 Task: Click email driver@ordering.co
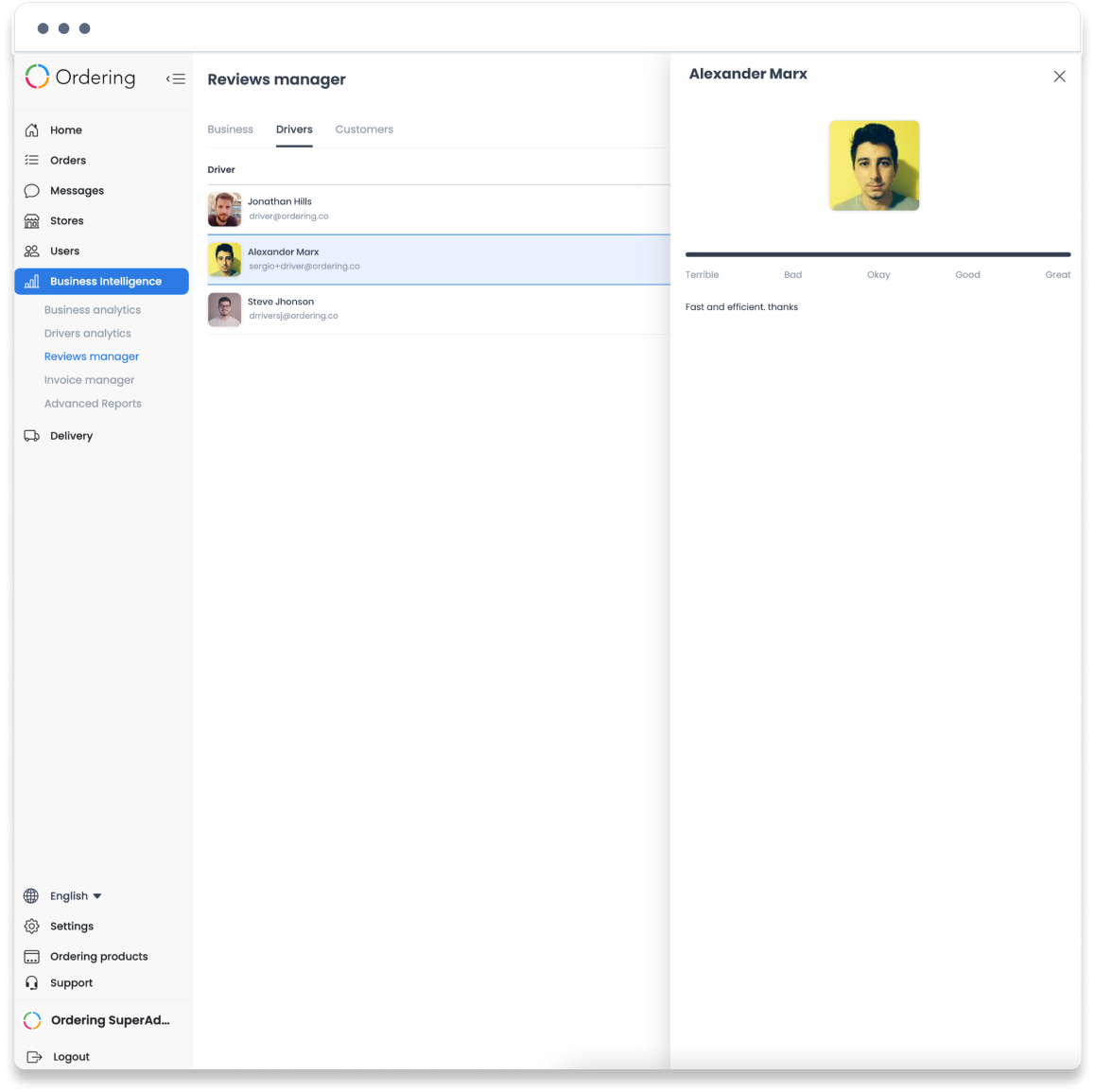pyautogui.click(x=288, y=217)
